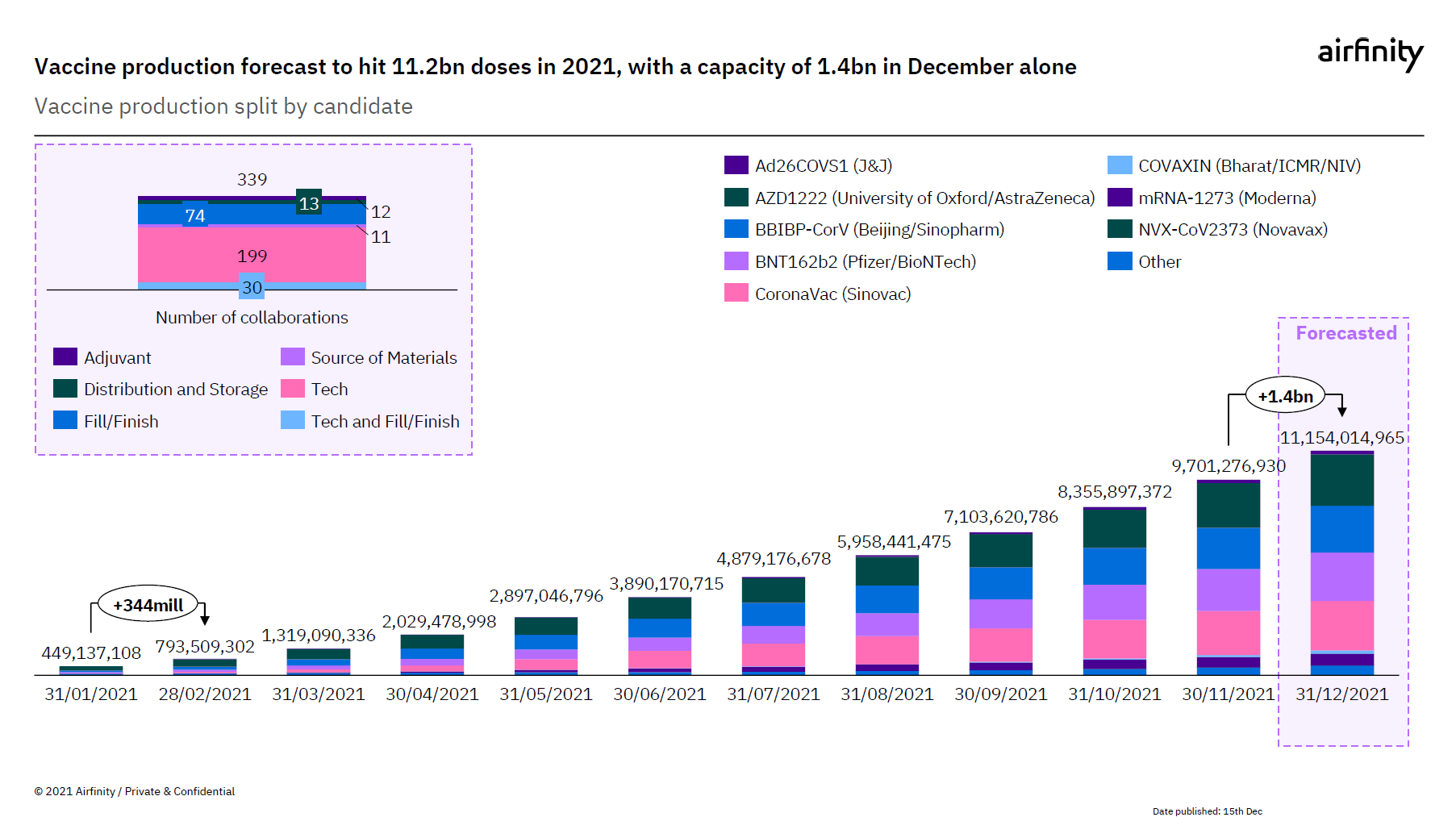Click the value 2,029,478,998
This screenshot has height=817, width=1456.
pyautogui.click(x=439, y=621)
